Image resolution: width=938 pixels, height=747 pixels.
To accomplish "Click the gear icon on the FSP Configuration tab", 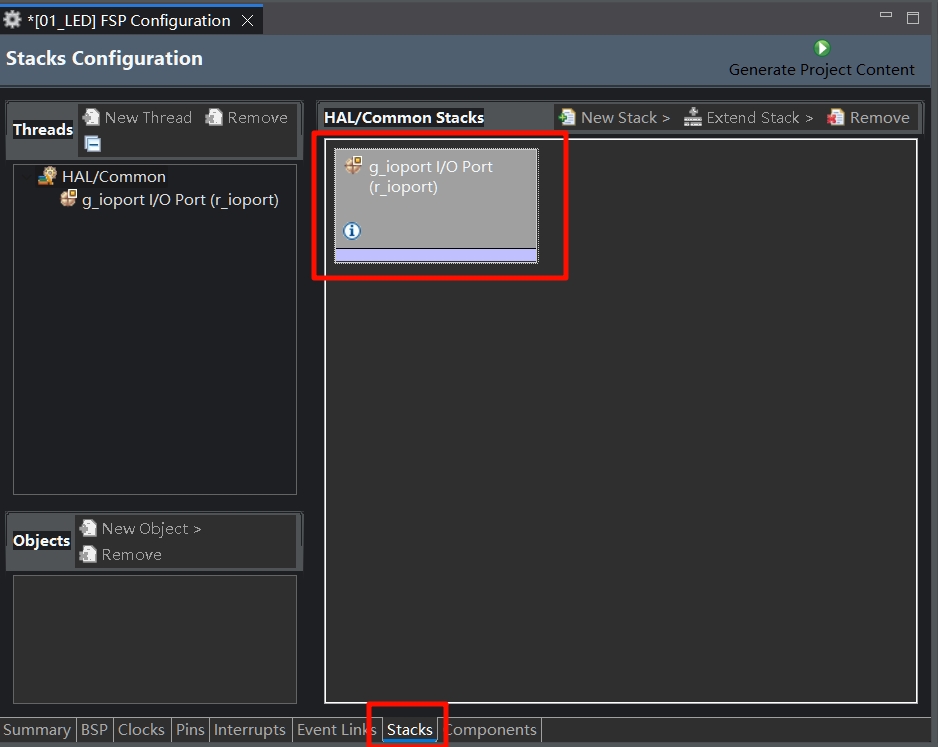I will click(x=13, y=20).
